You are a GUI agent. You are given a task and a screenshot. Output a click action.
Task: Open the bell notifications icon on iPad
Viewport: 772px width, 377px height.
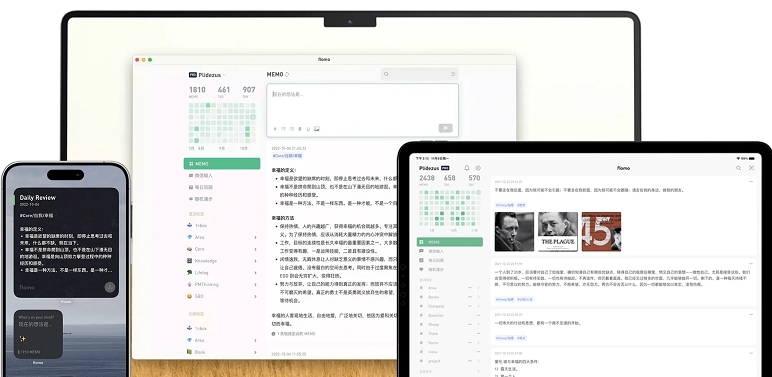[x=467, y=168]
